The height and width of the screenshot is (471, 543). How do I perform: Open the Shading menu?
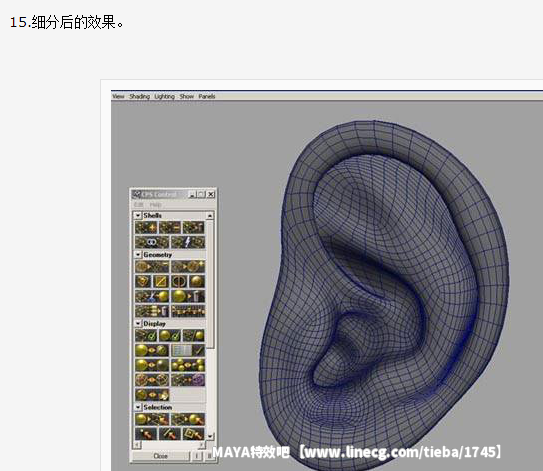[140, 96]
